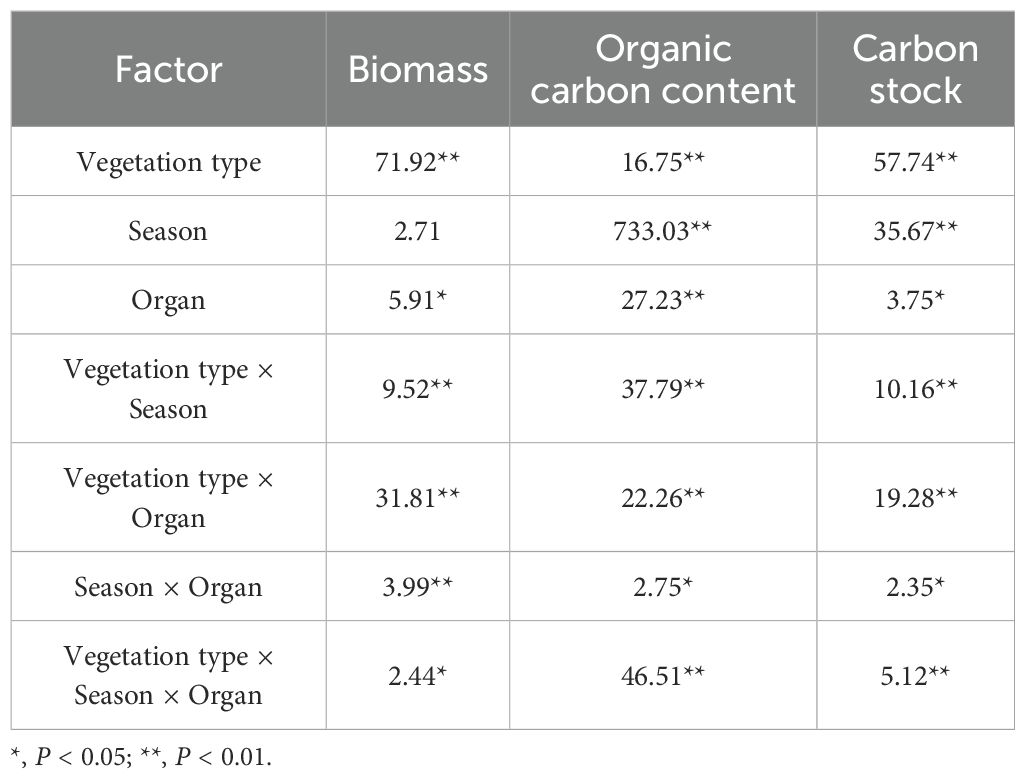Click the Vegetation type row label
Image resolution: width=1025 pixels, height=779 pixels.
168,162
